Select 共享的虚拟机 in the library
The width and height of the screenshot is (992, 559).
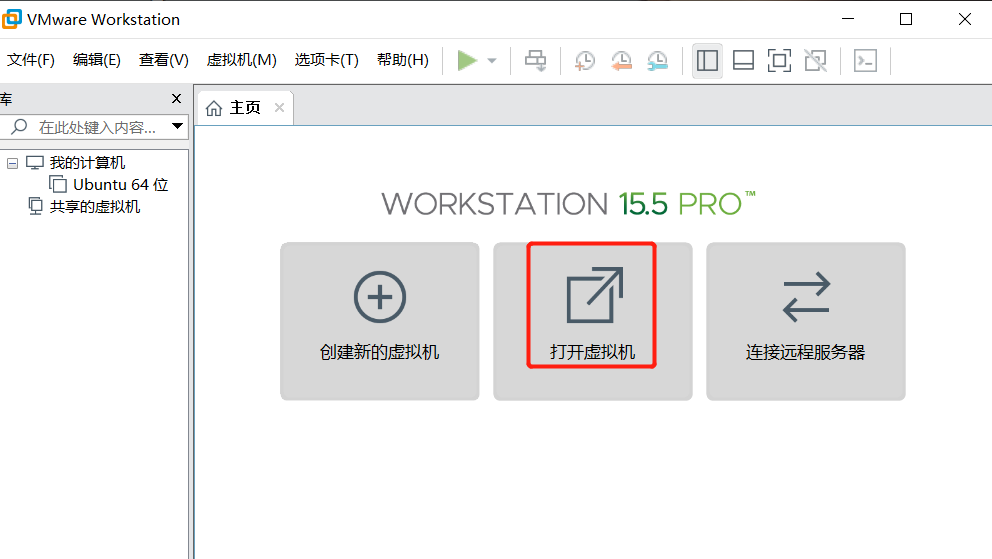pyautogui.click(x=95, y=207)
